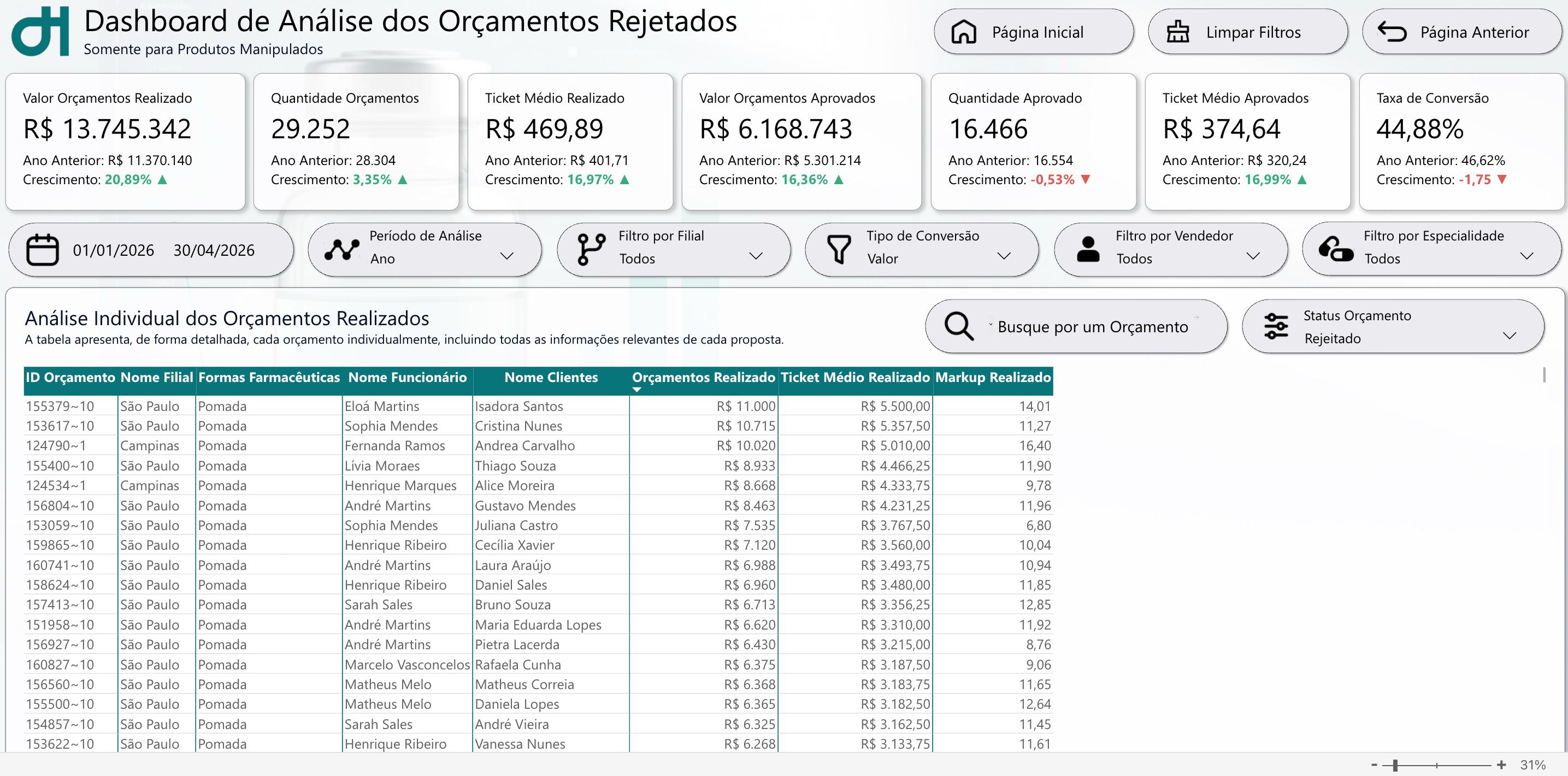Open the Período de Análise dropdown
Screen dimensions: 1568x776
(x=506, y=256)
